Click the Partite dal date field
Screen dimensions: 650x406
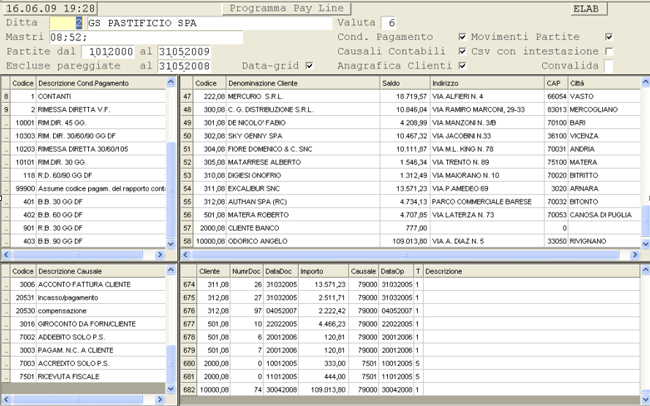(108, 52)
